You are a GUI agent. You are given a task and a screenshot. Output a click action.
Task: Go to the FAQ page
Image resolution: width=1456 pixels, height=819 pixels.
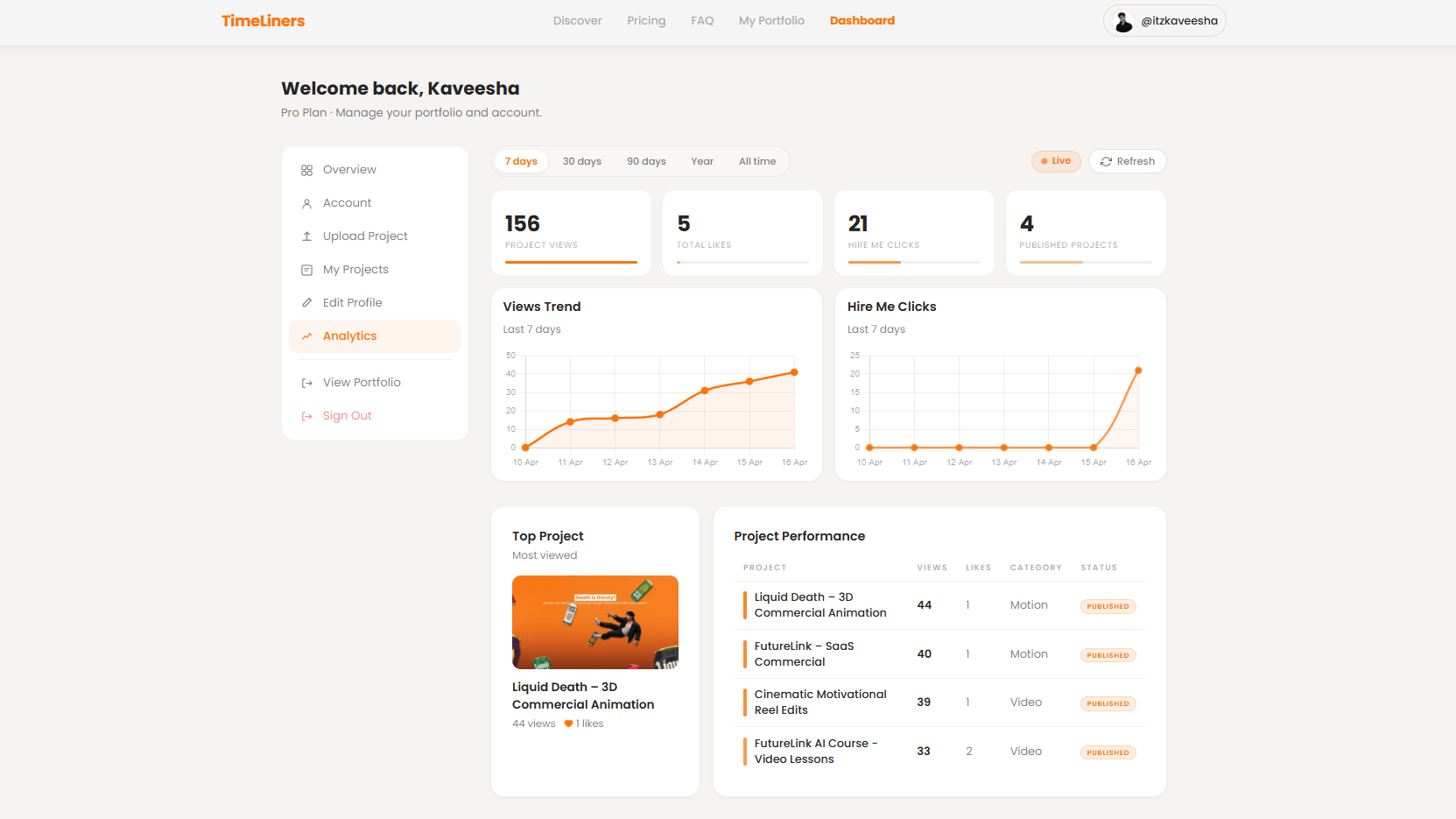tap(702, 21)
